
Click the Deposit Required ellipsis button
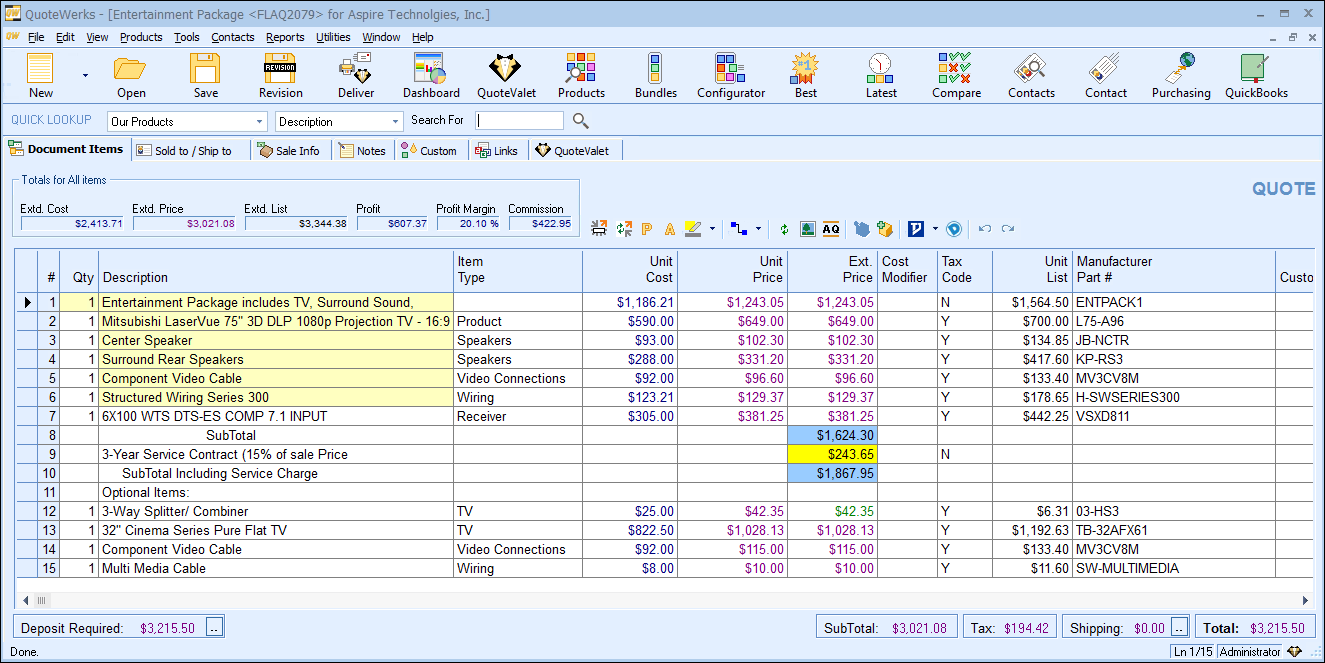click(214, 626)
